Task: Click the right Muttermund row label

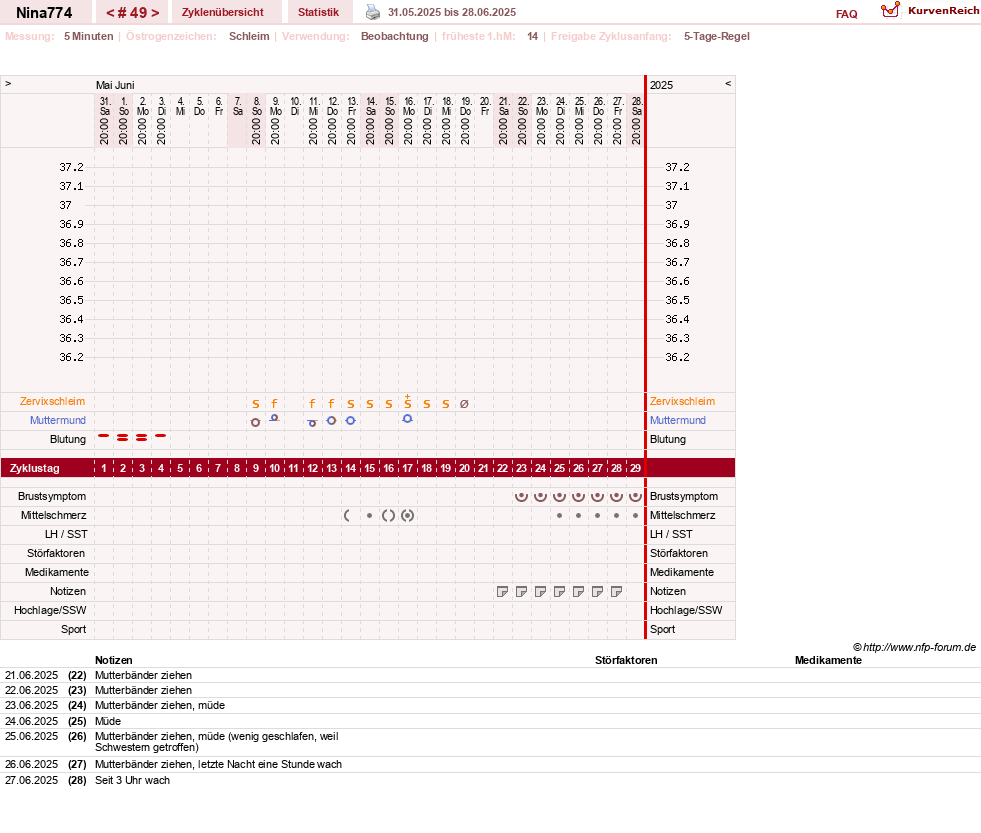Action: pos(678,420)
